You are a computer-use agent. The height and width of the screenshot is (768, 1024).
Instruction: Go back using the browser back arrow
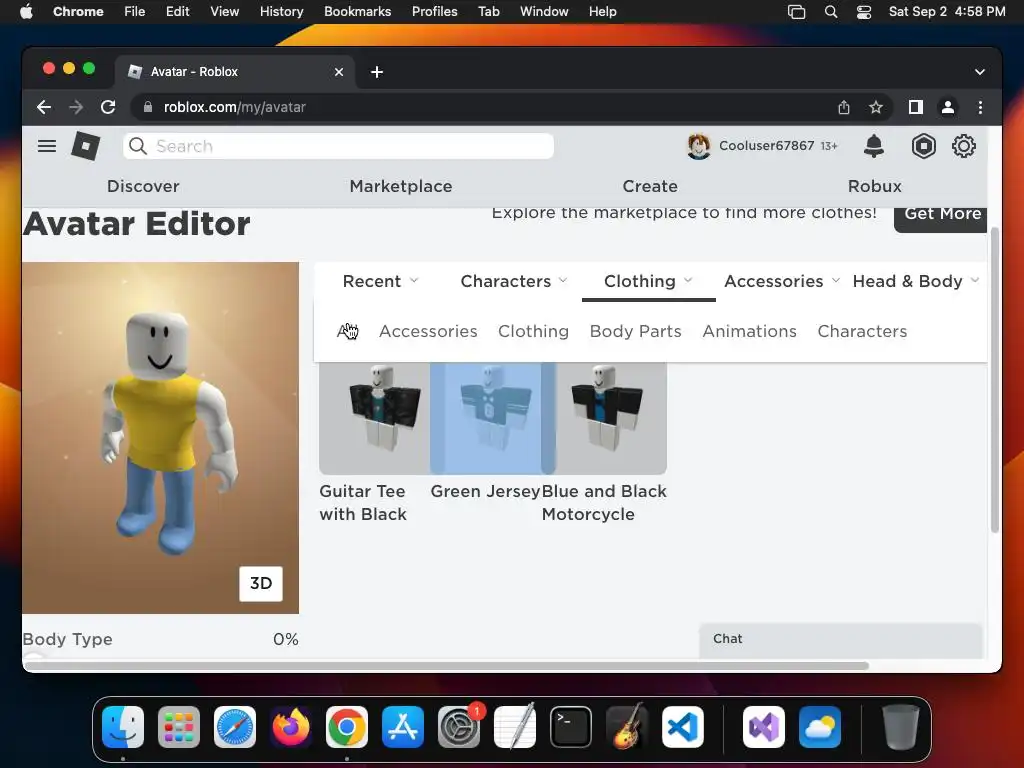[44, 107]
